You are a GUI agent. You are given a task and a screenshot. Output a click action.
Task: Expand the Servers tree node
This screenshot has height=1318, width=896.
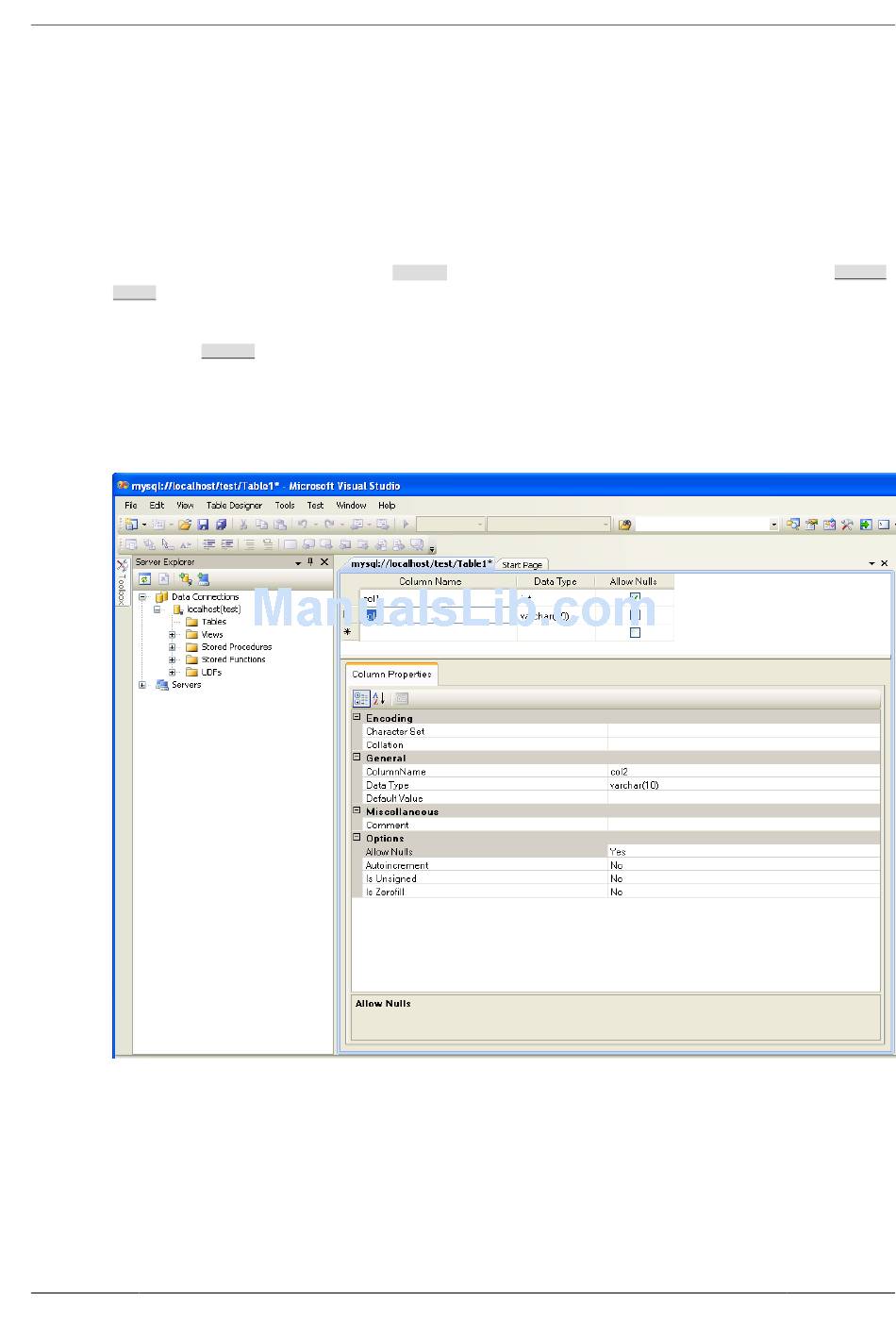142,685
